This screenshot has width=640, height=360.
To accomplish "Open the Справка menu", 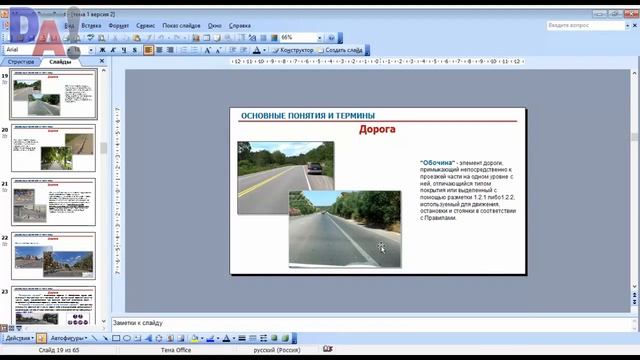I will click(240, 26).
